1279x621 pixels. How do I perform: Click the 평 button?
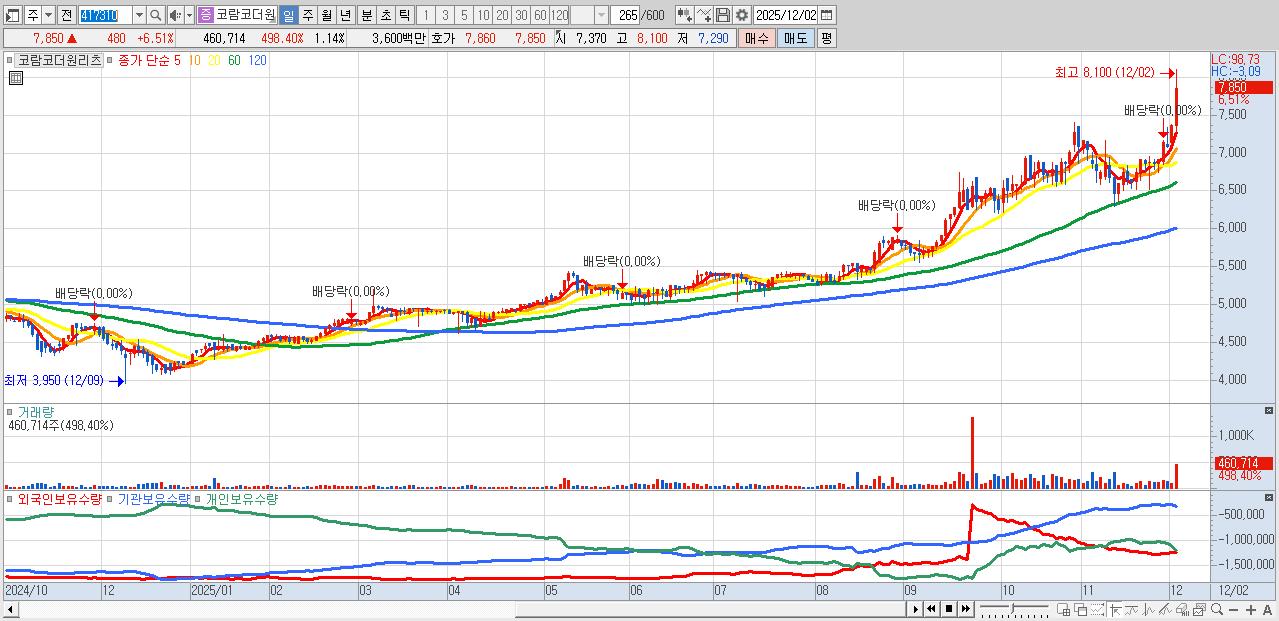[x=826, y=38]
